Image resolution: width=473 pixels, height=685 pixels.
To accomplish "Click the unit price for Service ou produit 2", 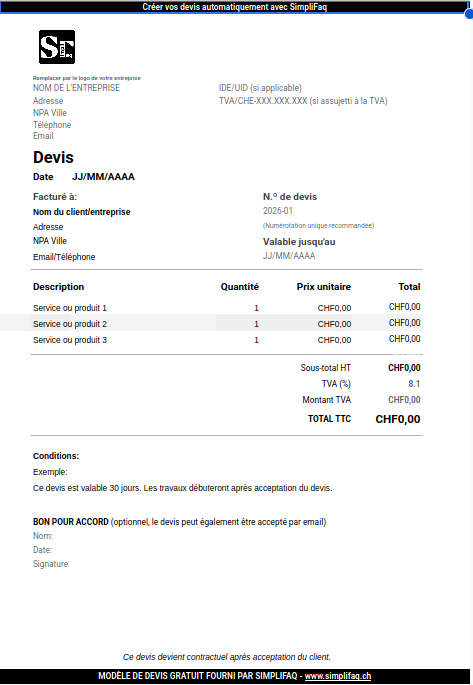I will coord(335,324).
